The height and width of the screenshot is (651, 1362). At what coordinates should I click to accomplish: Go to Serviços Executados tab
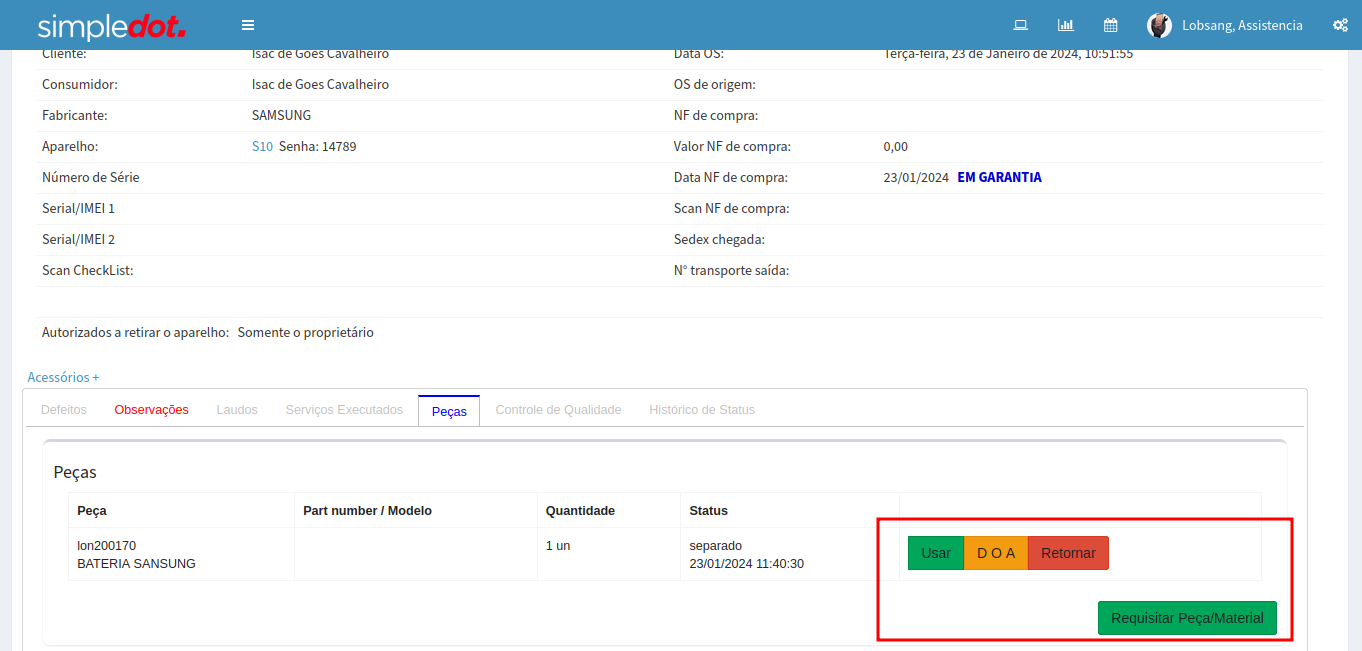(x=344, y=410)
